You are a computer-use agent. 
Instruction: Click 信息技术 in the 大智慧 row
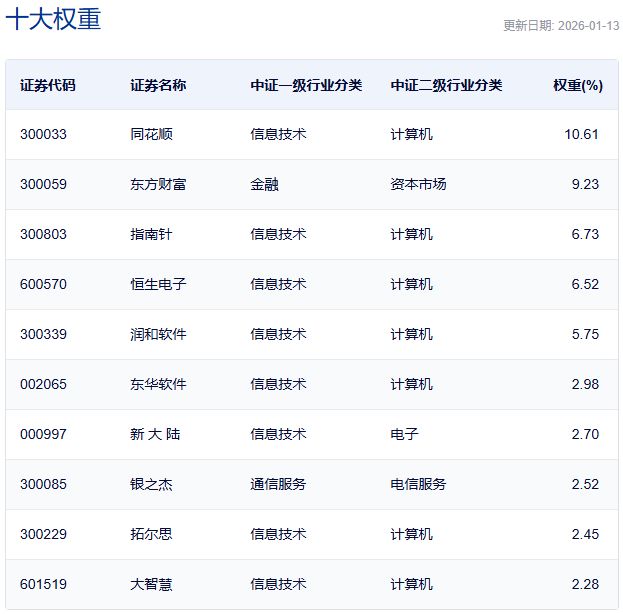[x=278, y=585]
